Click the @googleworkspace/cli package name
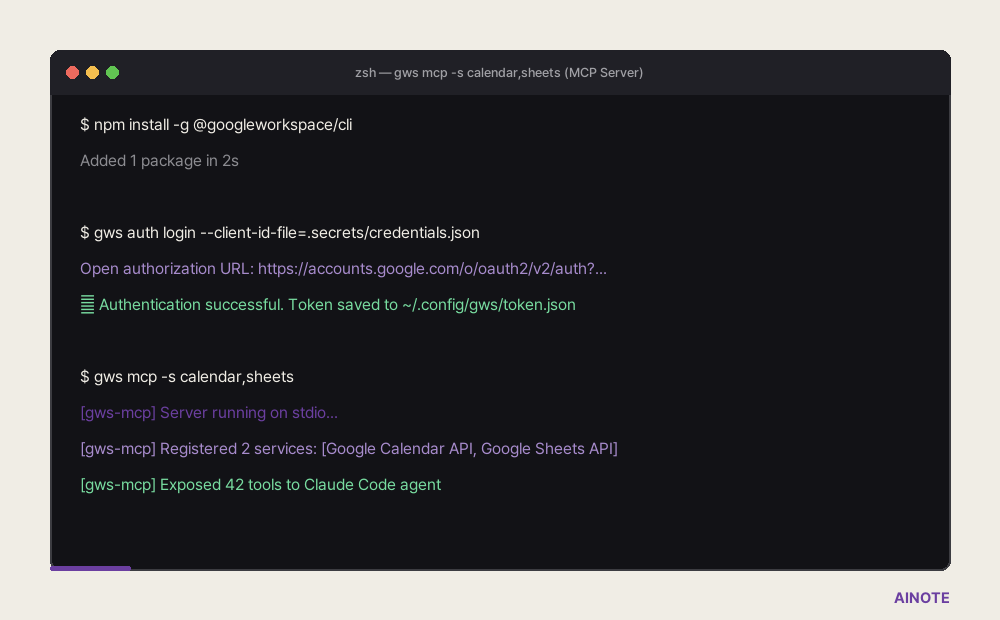Screen dimensions: 1000x620 (273, 124)
